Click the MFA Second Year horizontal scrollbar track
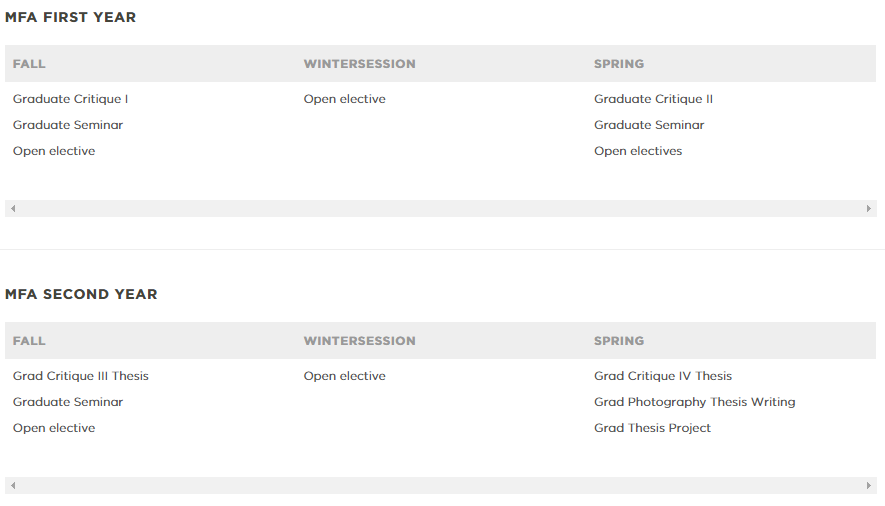Viewport: 885px width, 506px height. [441, 486]
